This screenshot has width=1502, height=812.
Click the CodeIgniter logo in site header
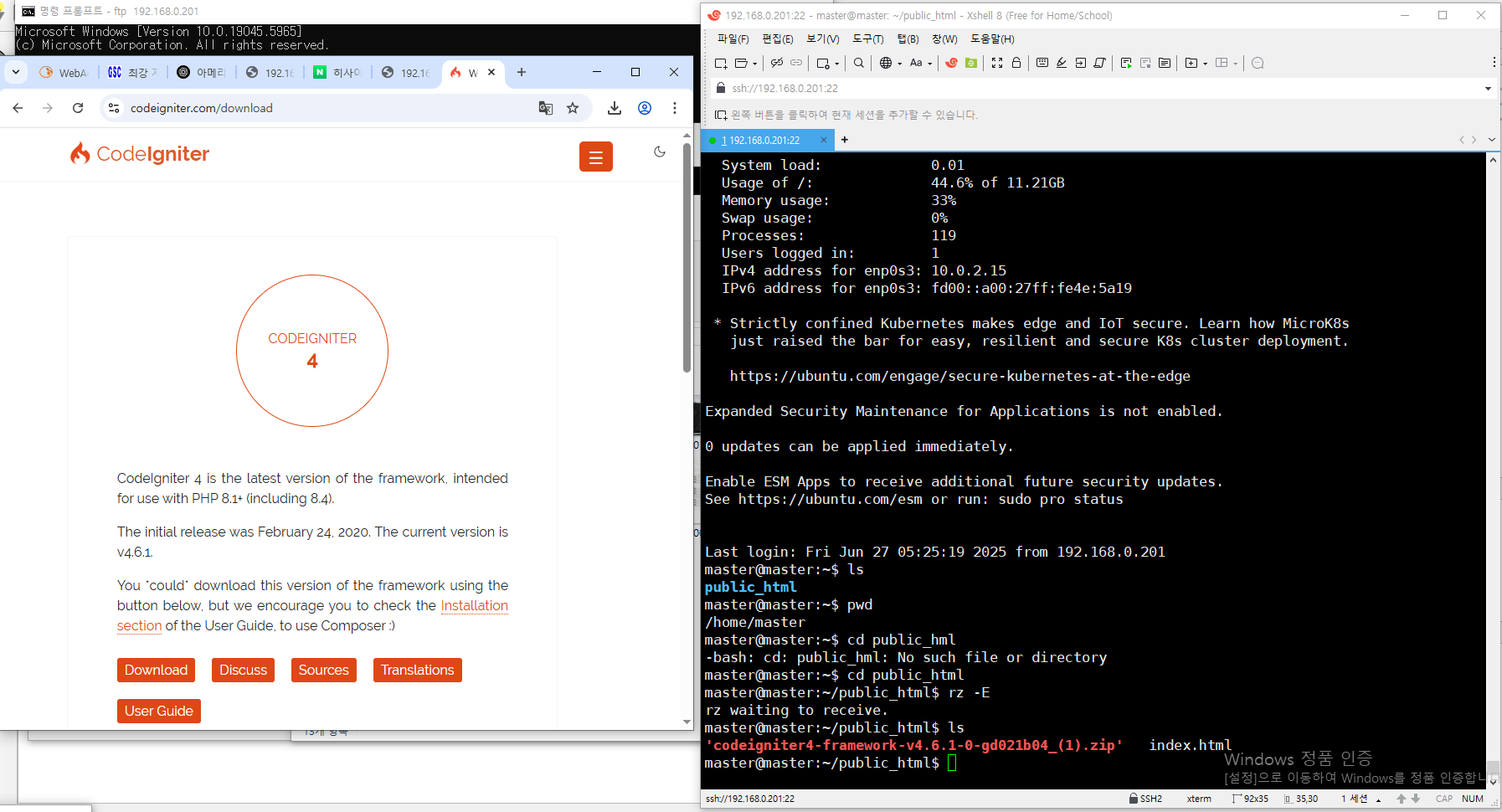tap(140, 153)
